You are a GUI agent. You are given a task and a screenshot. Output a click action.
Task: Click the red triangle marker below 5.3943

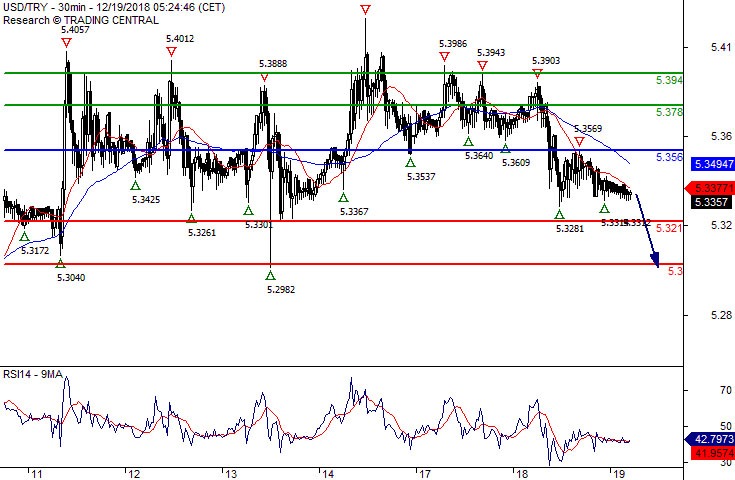[482, 66]
